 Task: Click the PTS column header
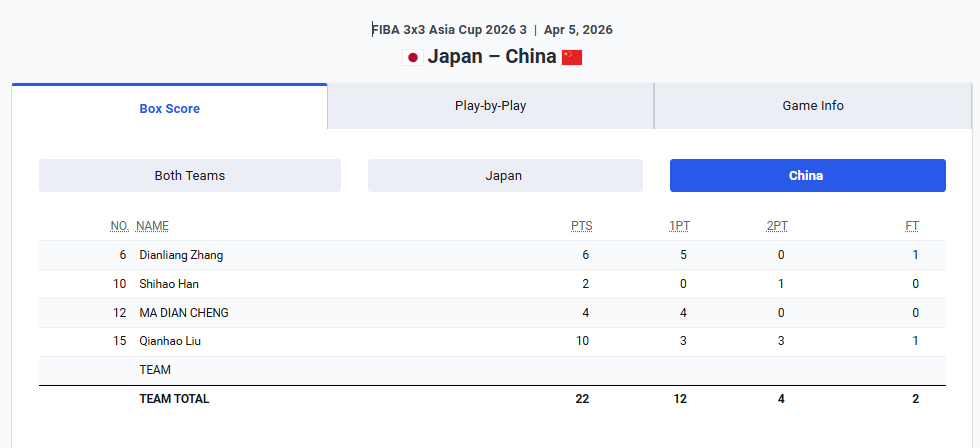(582, 226)
